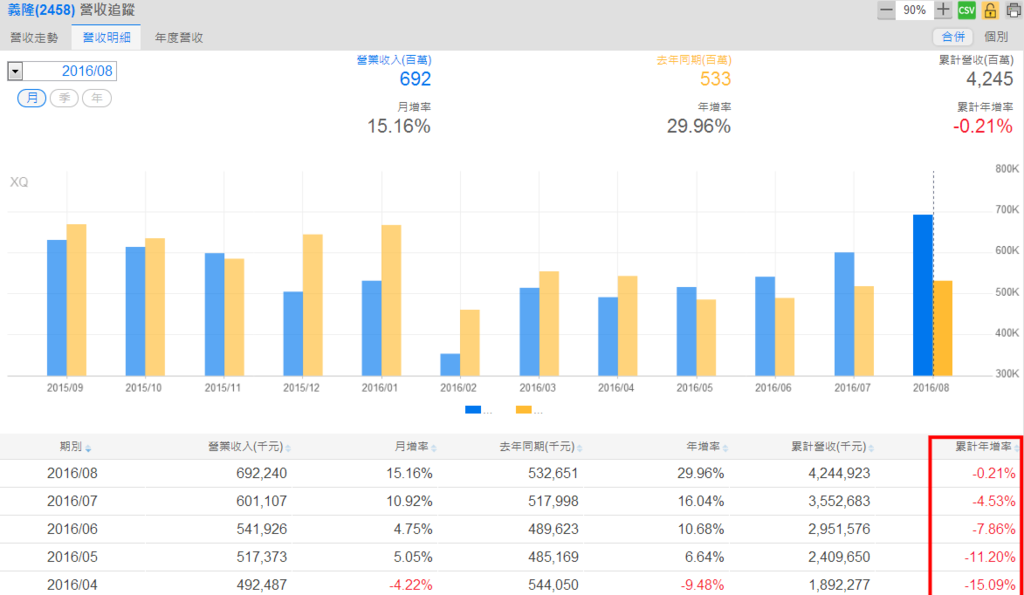Click the summary value 692
The height and width of the screenshot is (595, 1024).
(415, 79)
